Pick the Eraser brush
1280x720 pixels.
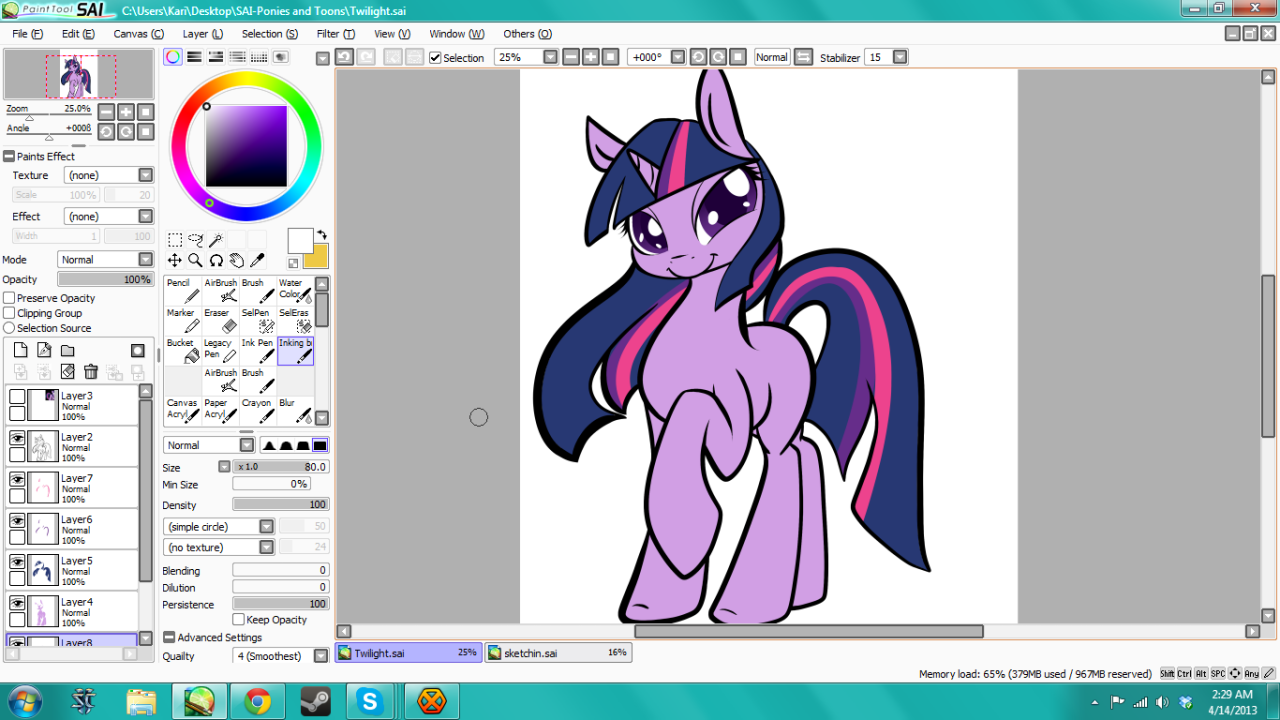click(x=220, y=321)
